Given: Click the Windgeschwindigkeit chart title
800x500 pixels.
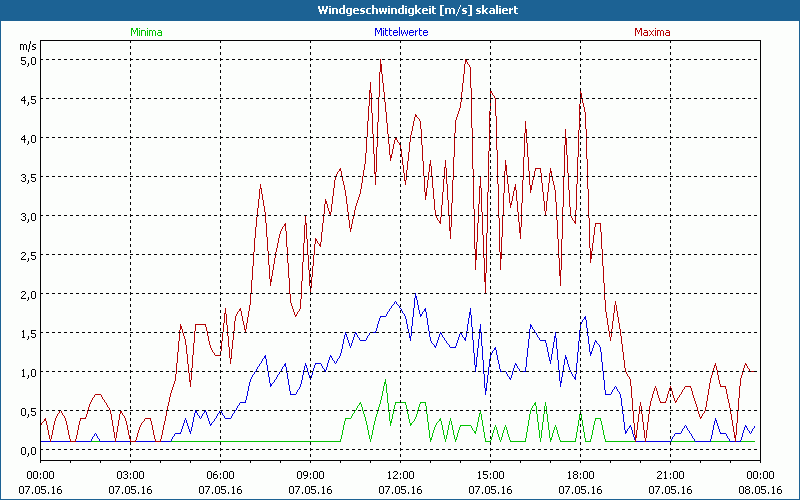Looking at the screenshot, I should [400, 10].
